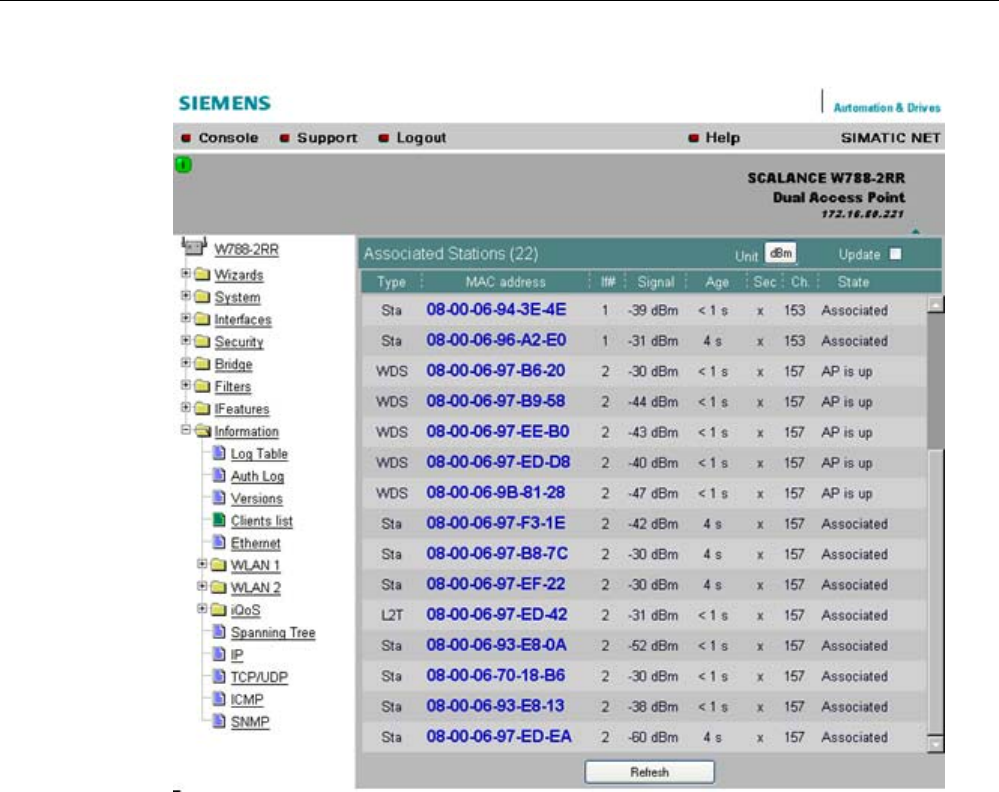Click the W788-2RR device icon
The image size is (999, 792).
point(194,246)
